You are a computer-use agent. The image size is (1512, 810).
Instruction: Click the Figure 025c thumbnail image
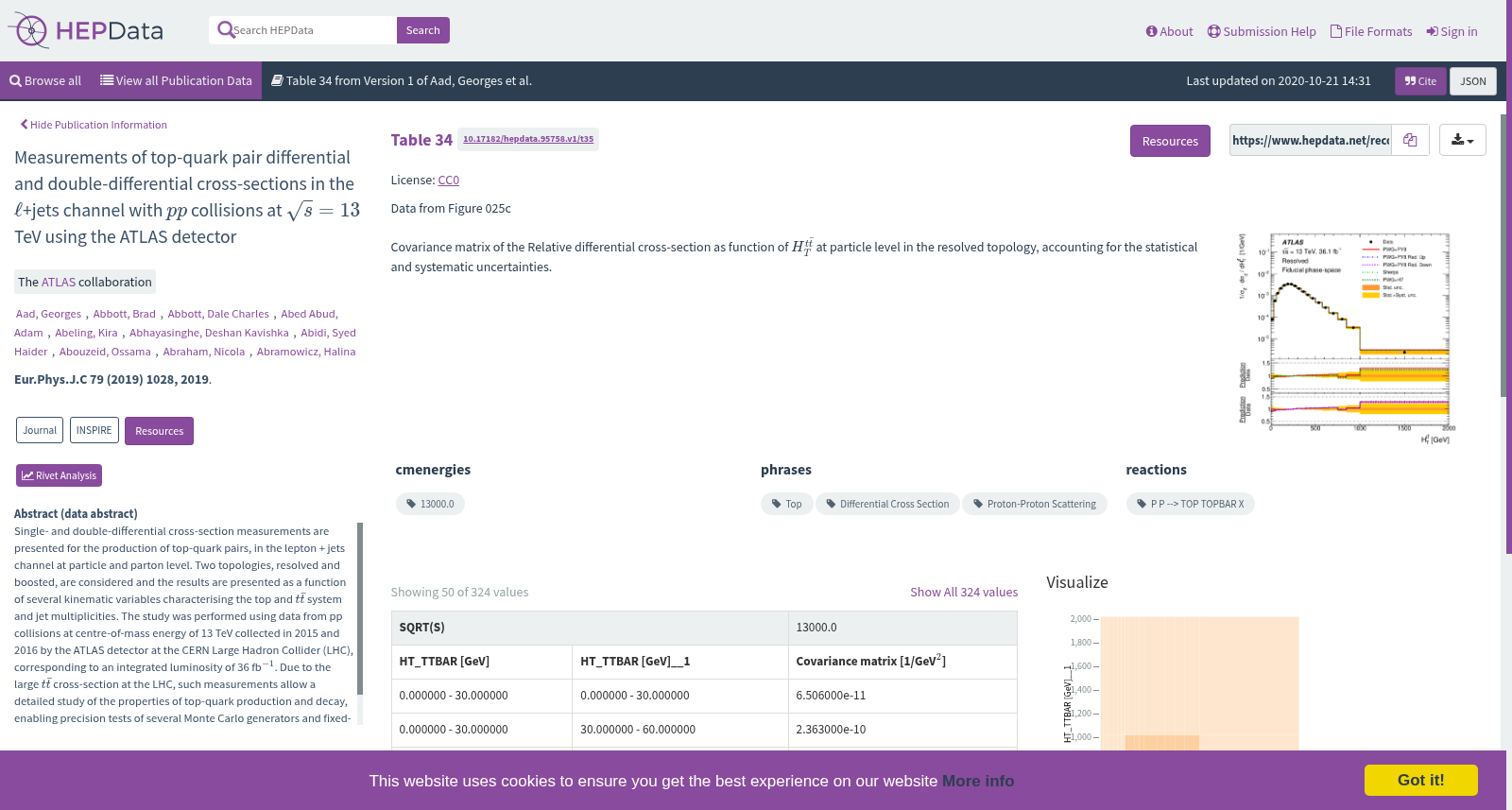tap(1347, 338)
